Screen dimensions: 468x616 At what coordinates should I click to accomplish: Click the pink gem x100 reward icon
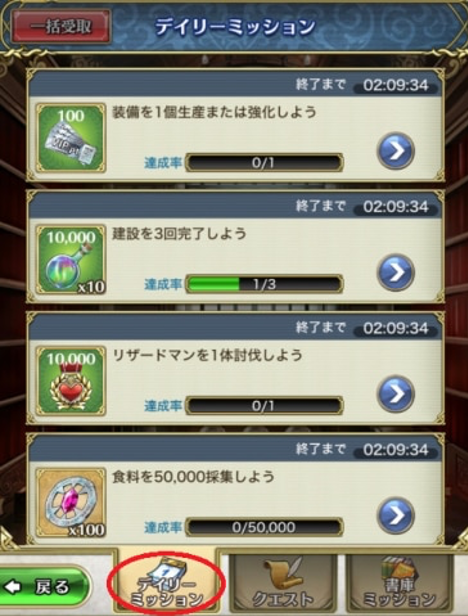click(71, 502)
